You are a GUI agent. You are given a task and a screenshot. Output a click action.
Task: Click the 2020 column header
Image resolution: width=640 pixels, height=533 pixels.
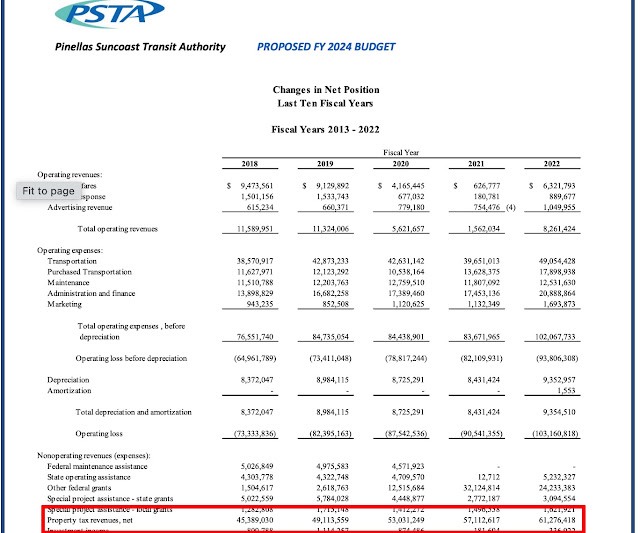click(x=400, y=164)
